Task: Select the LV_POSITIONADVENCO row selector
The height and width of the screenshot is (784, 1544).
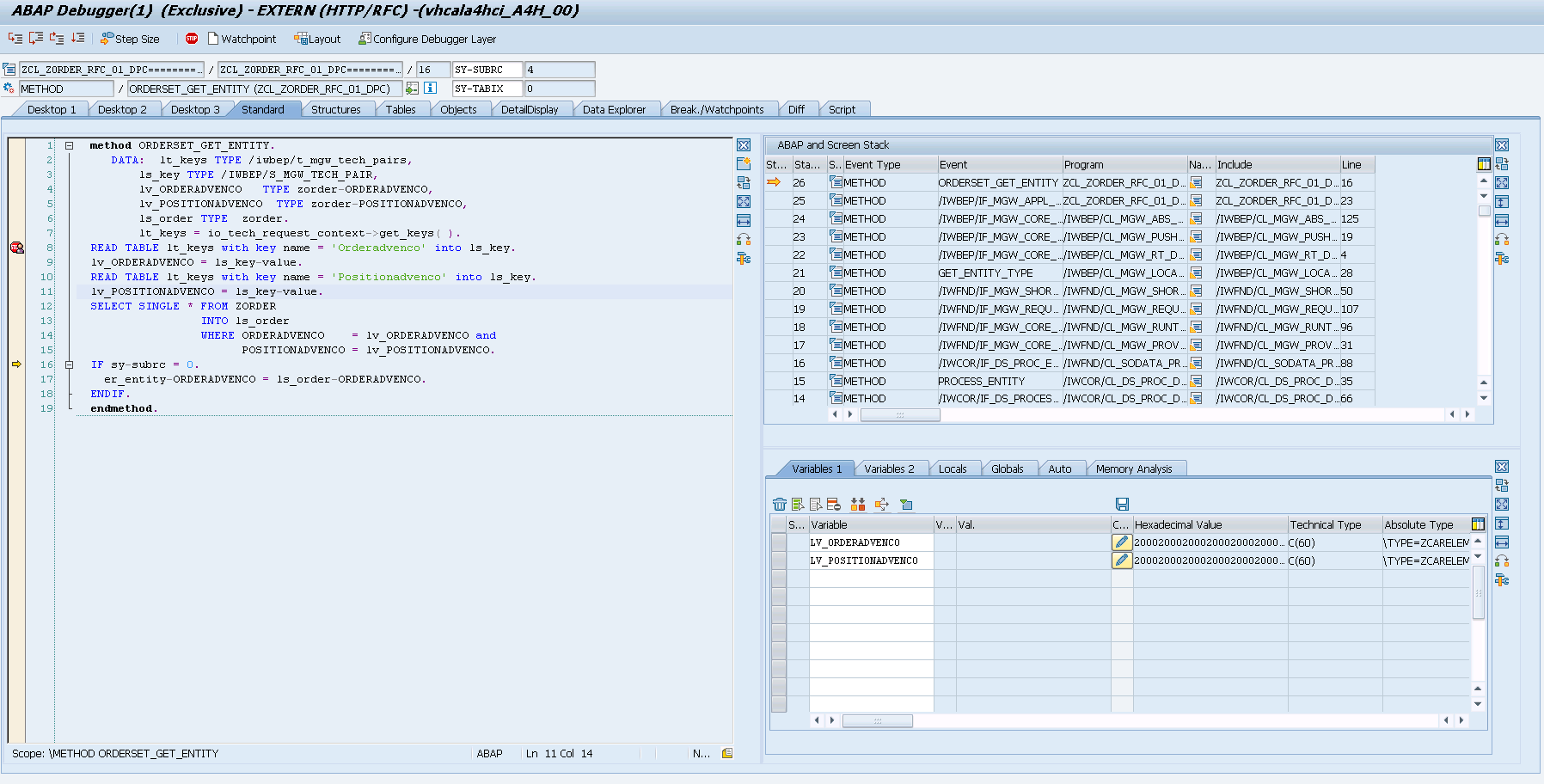Action: [x=779, y=560]
